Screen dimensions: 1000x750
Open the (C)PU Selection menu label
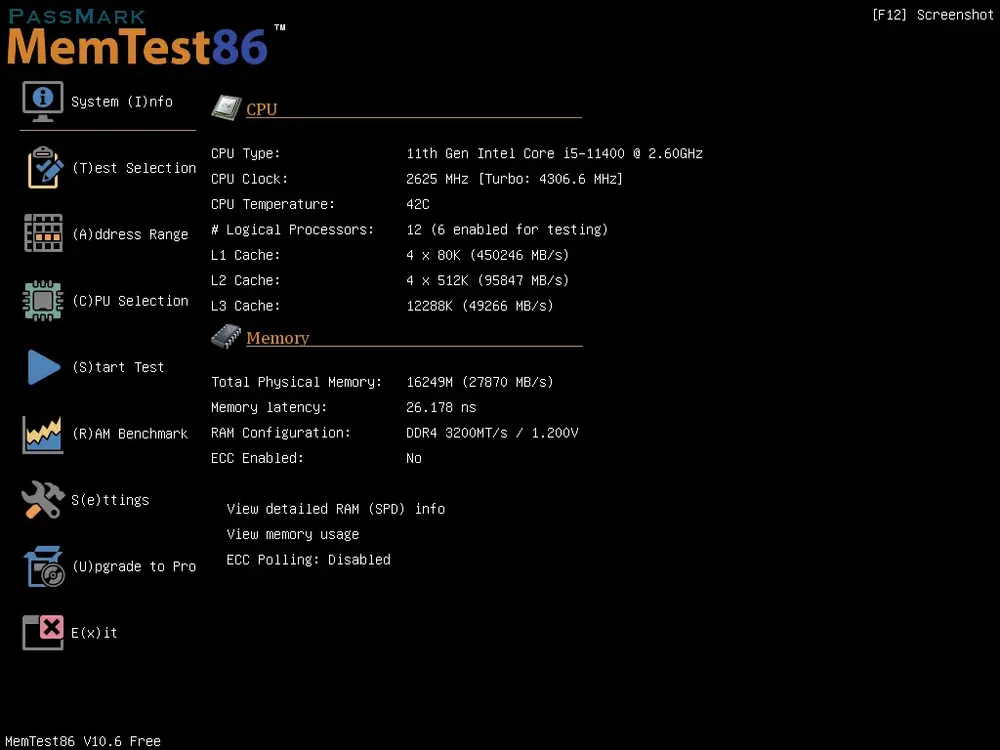tap(130, 300)
